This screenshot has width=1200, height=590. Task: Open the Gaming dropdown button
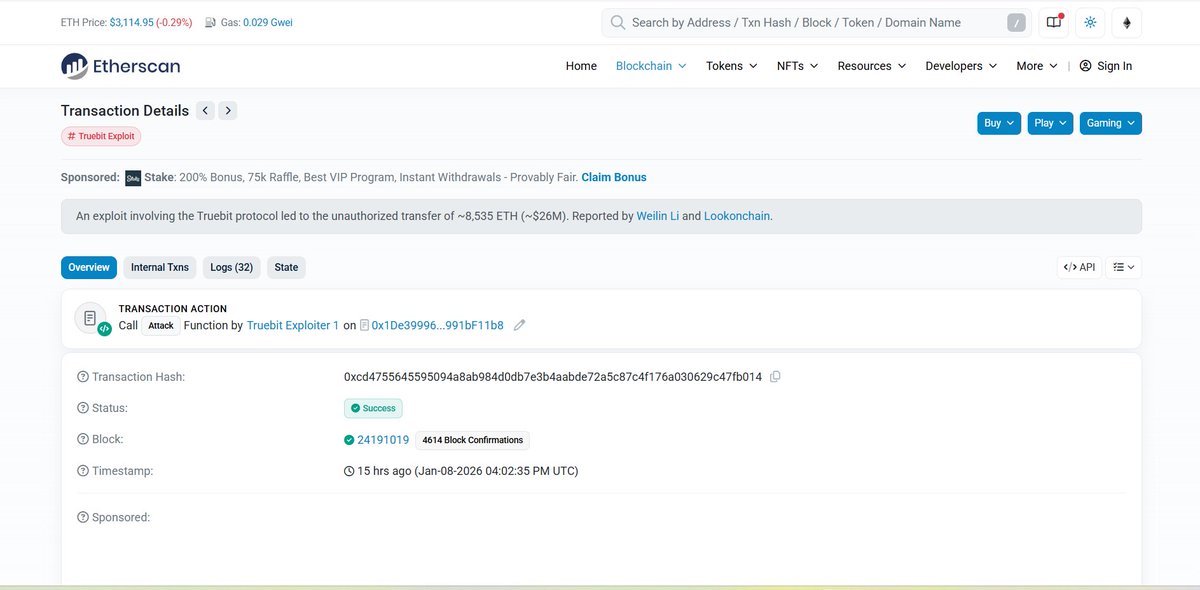tap(1110, 123)
